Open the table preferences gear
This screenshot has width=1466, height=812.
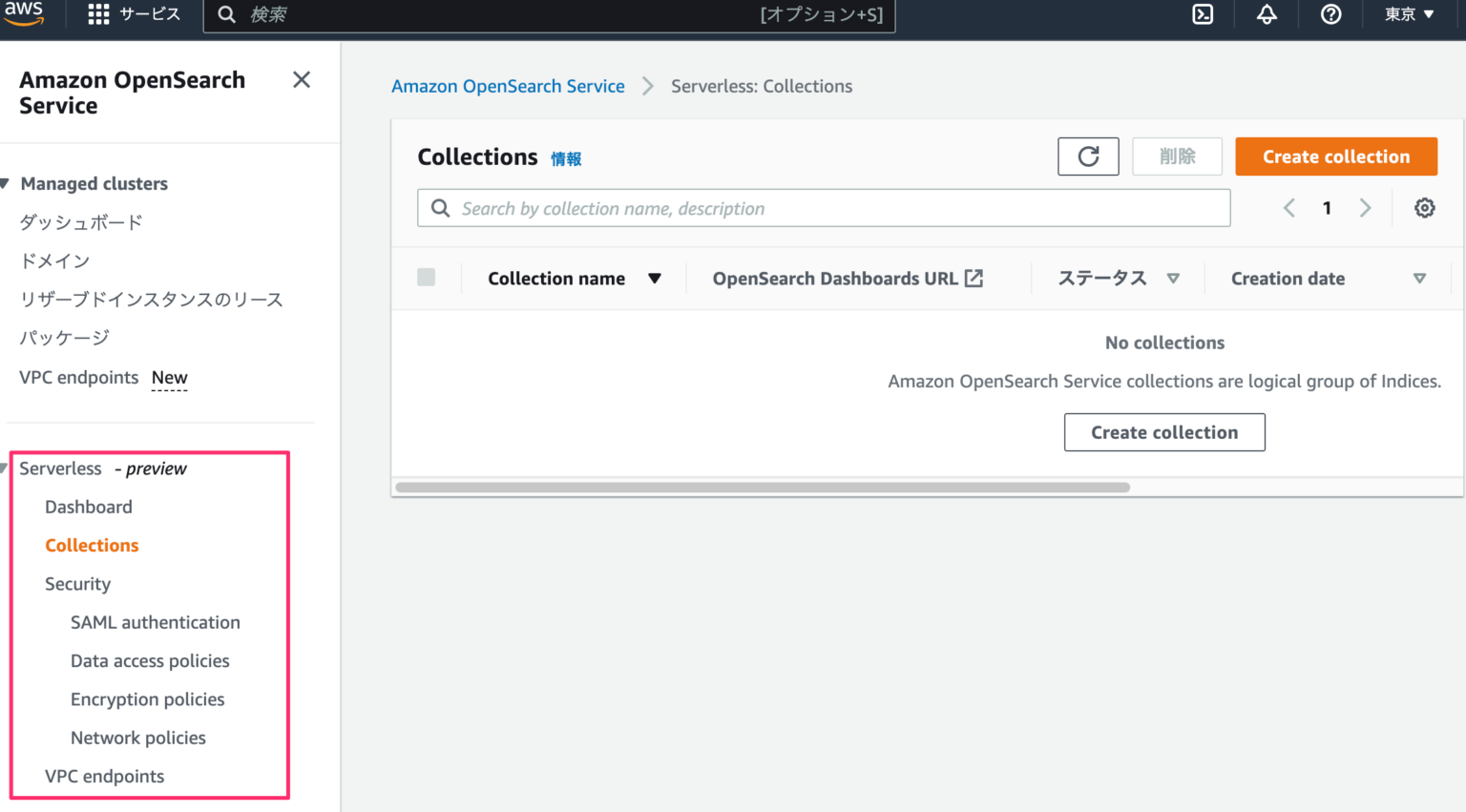(x=1424, y=207)
